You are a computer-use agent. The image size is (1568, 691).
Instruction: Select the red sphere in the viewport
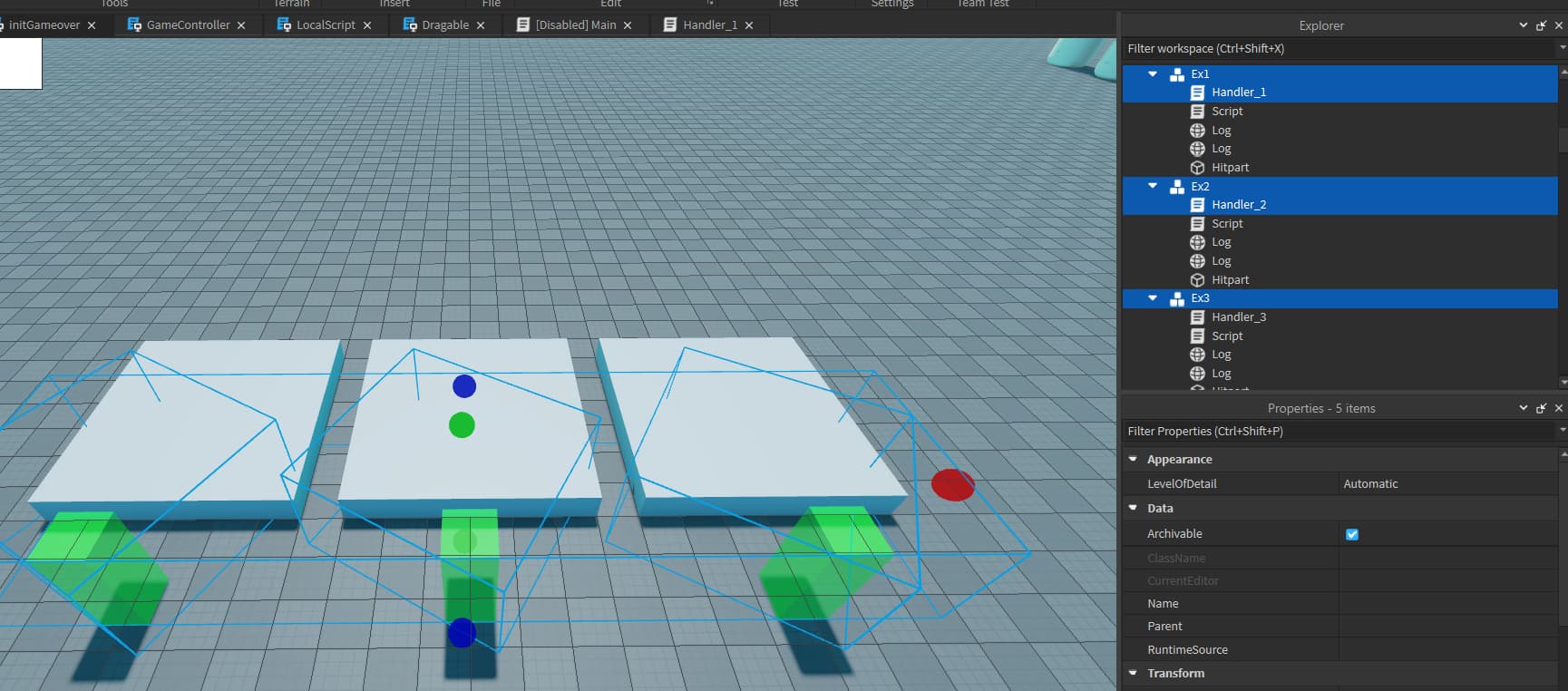[x=952, y=485]
